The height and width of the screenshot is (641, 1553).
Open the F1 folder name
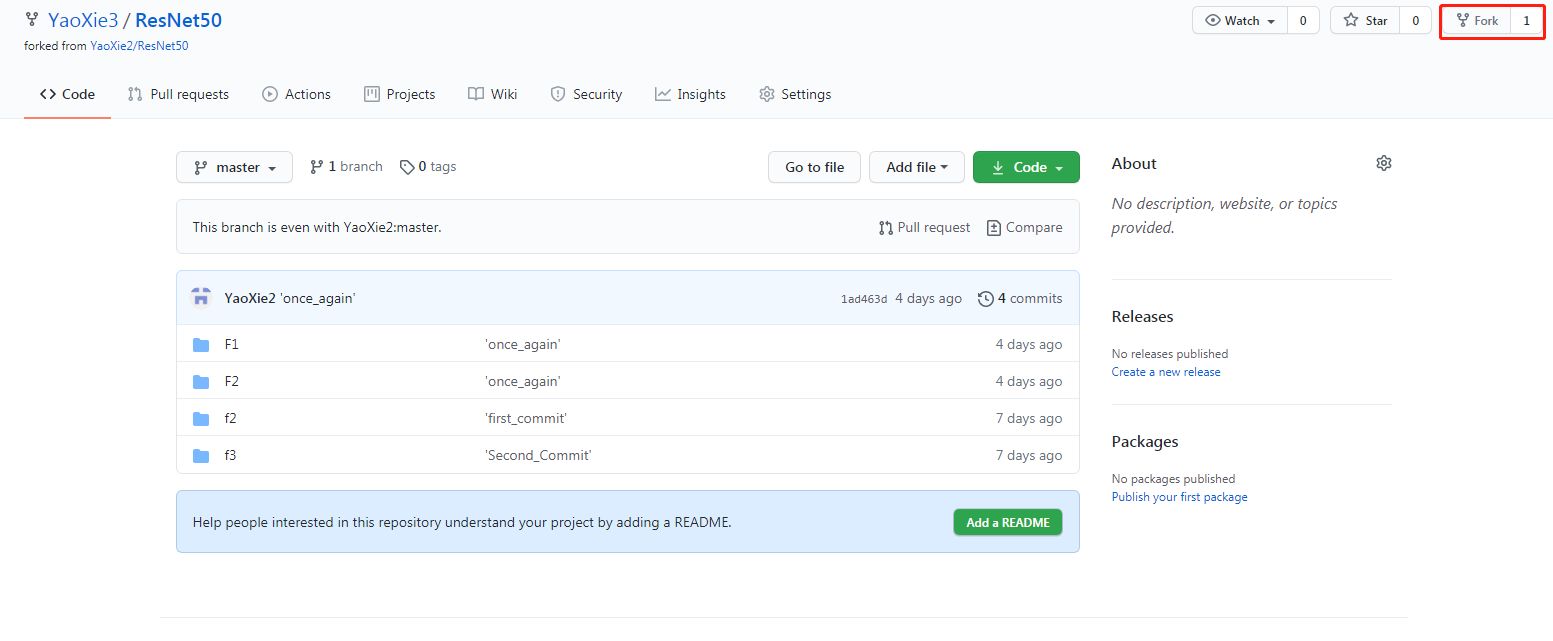point(232,344)
